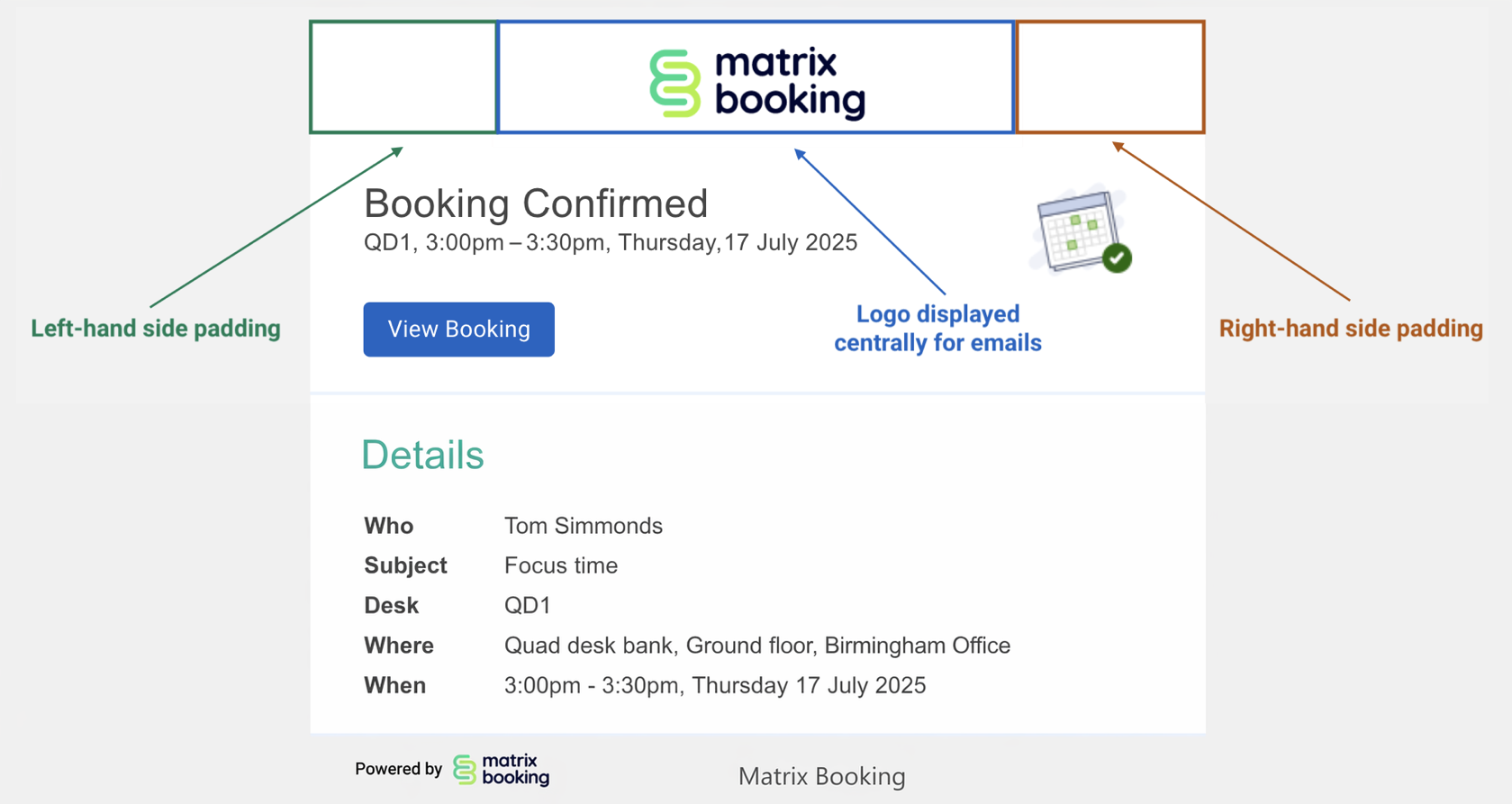Select the Subject value Focus time
This screenshot has height=804, width=1512.
click(560, 565)
